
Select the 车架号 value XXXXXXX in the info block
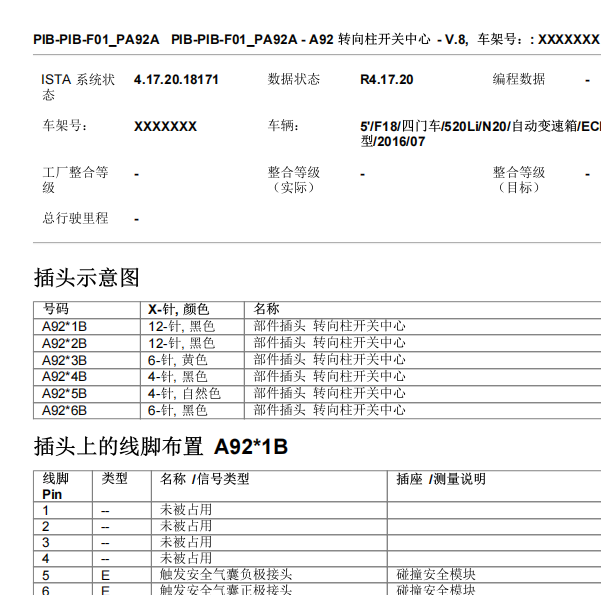click(x=165, y=127)
